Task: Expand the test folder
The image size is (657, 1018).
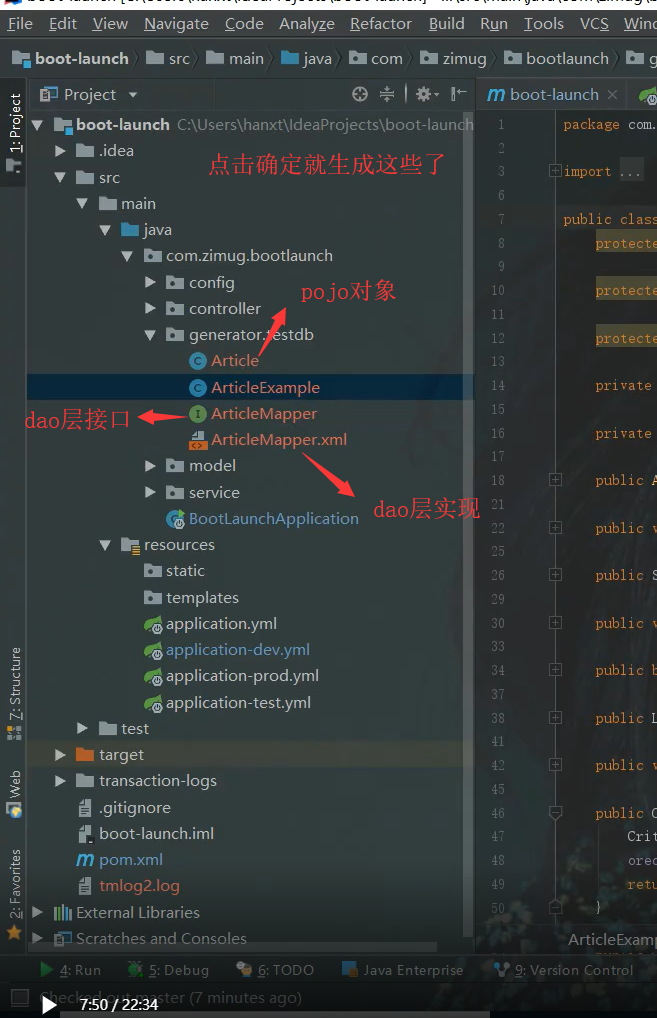Action: click(82, 728)
